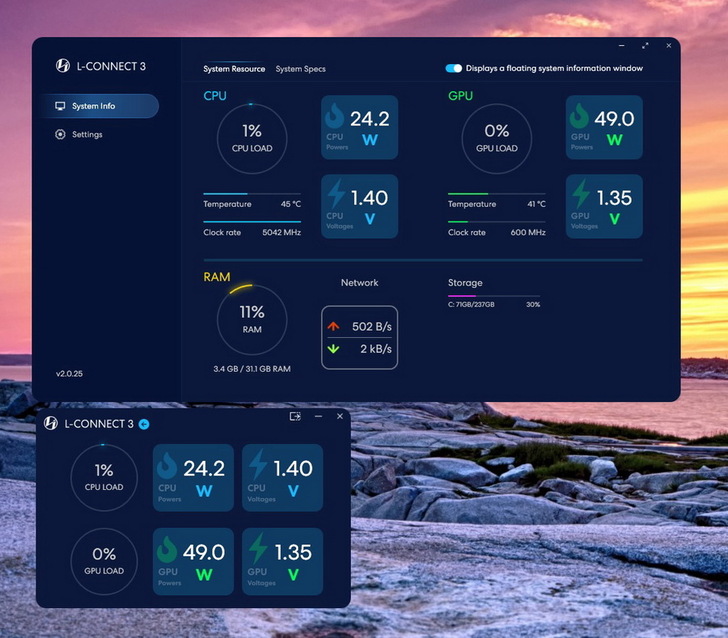The height and width of the screenshot is (638, 728).
Task: Click the Storage heading
Action: 465,282
